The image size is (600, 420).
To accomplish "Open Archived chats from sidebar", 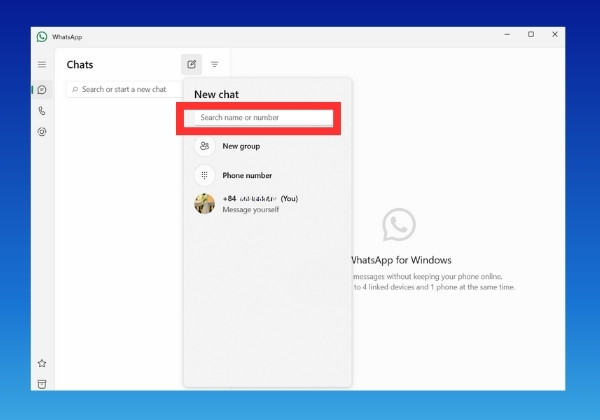I will point(42,384).
